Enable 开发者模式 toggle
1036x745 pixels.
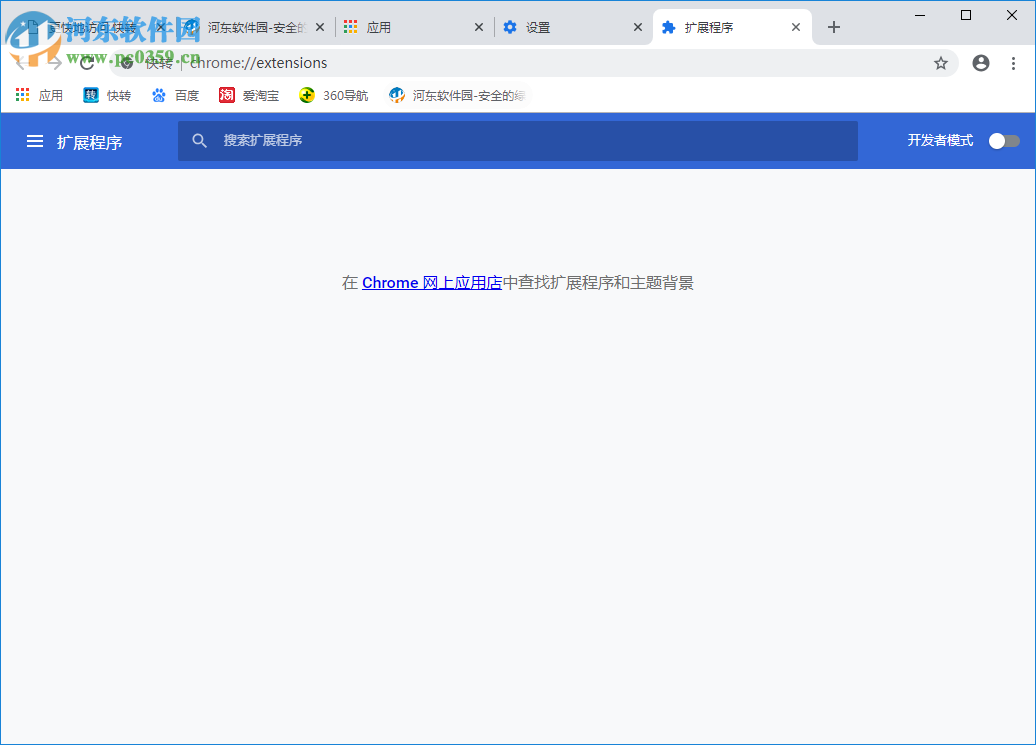click(1003, 140)
